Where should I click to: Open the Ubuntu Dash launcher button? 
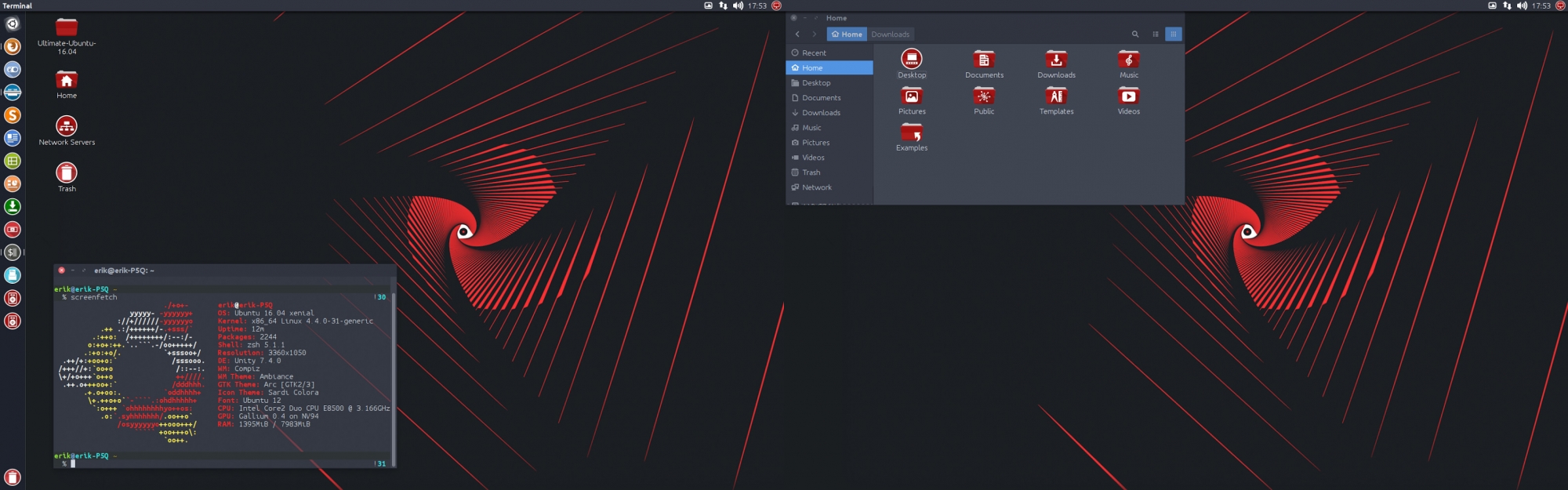point(13,24)
